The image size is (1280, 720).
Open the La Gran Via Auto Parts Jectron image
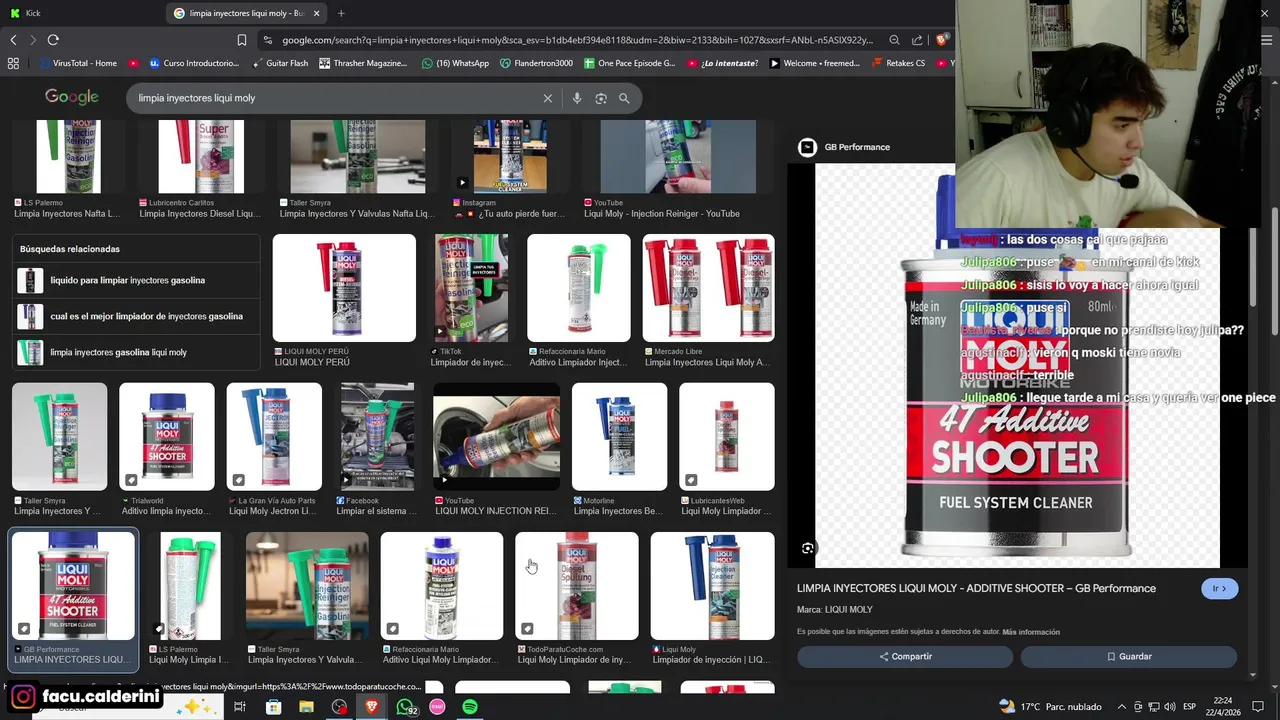tap(274, 436)
